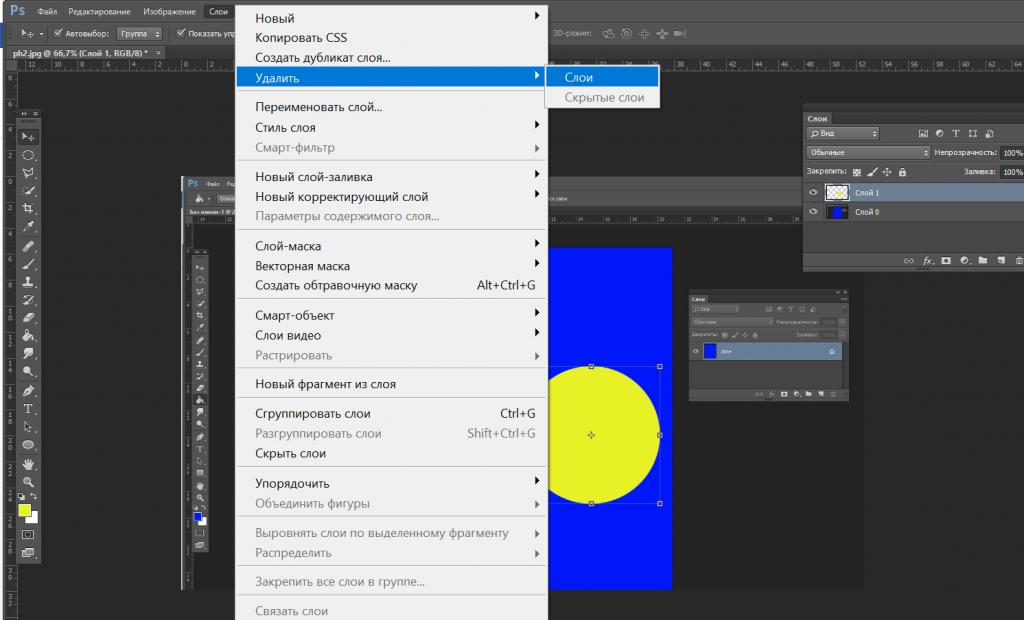Hide Слой 1 using its eye icon

pyautogui.click(x=813, y=192)
